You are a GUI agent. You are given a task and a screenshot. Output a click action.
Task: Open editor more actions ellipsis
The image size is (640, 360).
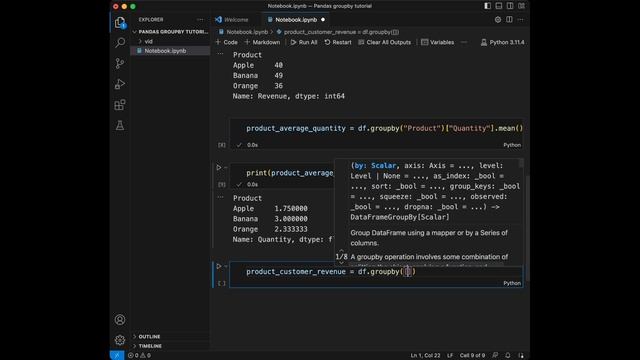[x=520, y=20]
